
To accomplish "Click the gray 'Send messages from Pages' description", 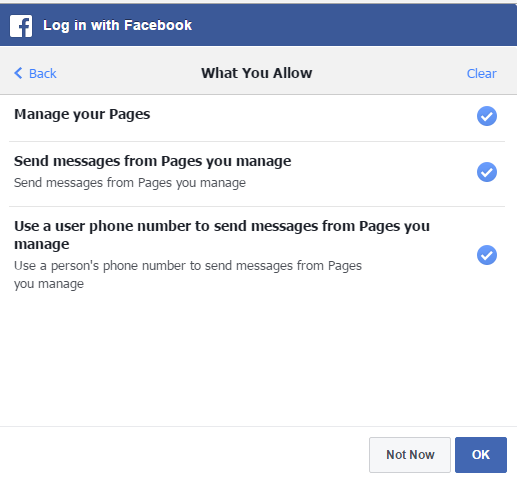I will 130,183.
